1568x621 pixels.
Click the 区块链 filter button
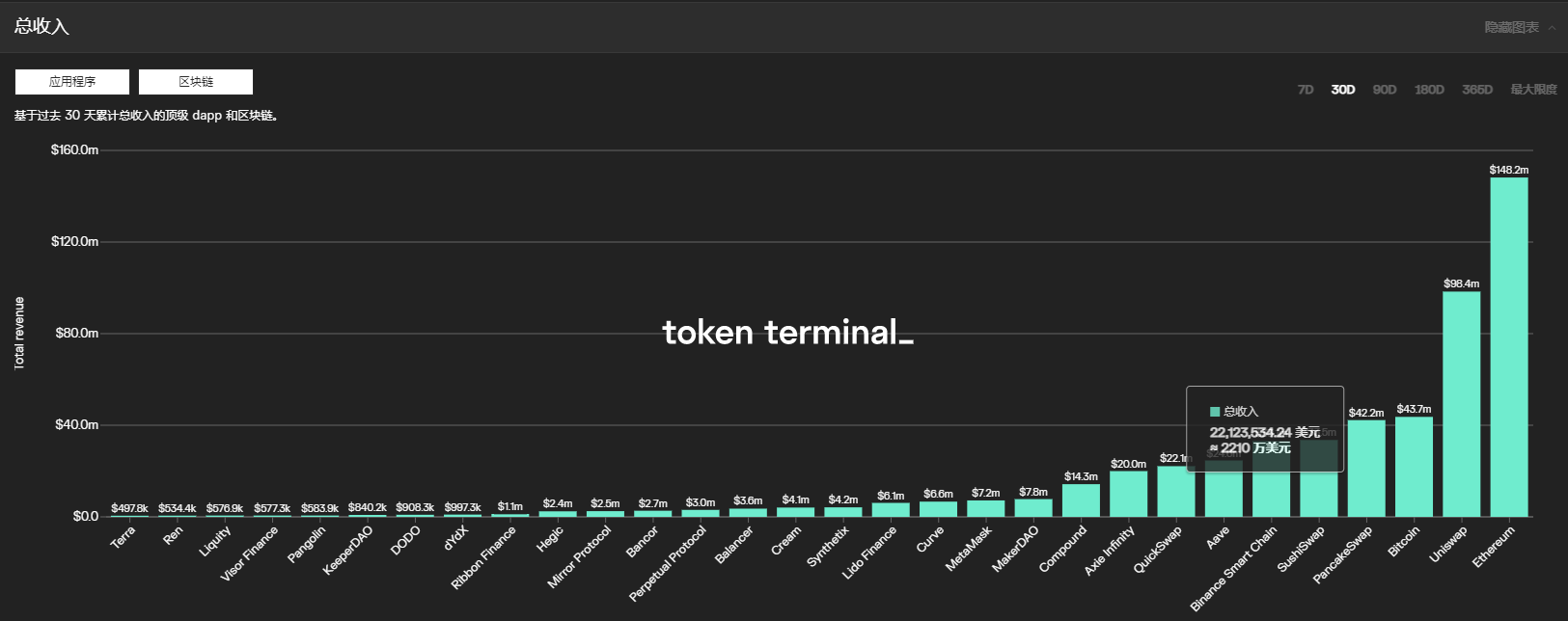click(x=196, y=82)
